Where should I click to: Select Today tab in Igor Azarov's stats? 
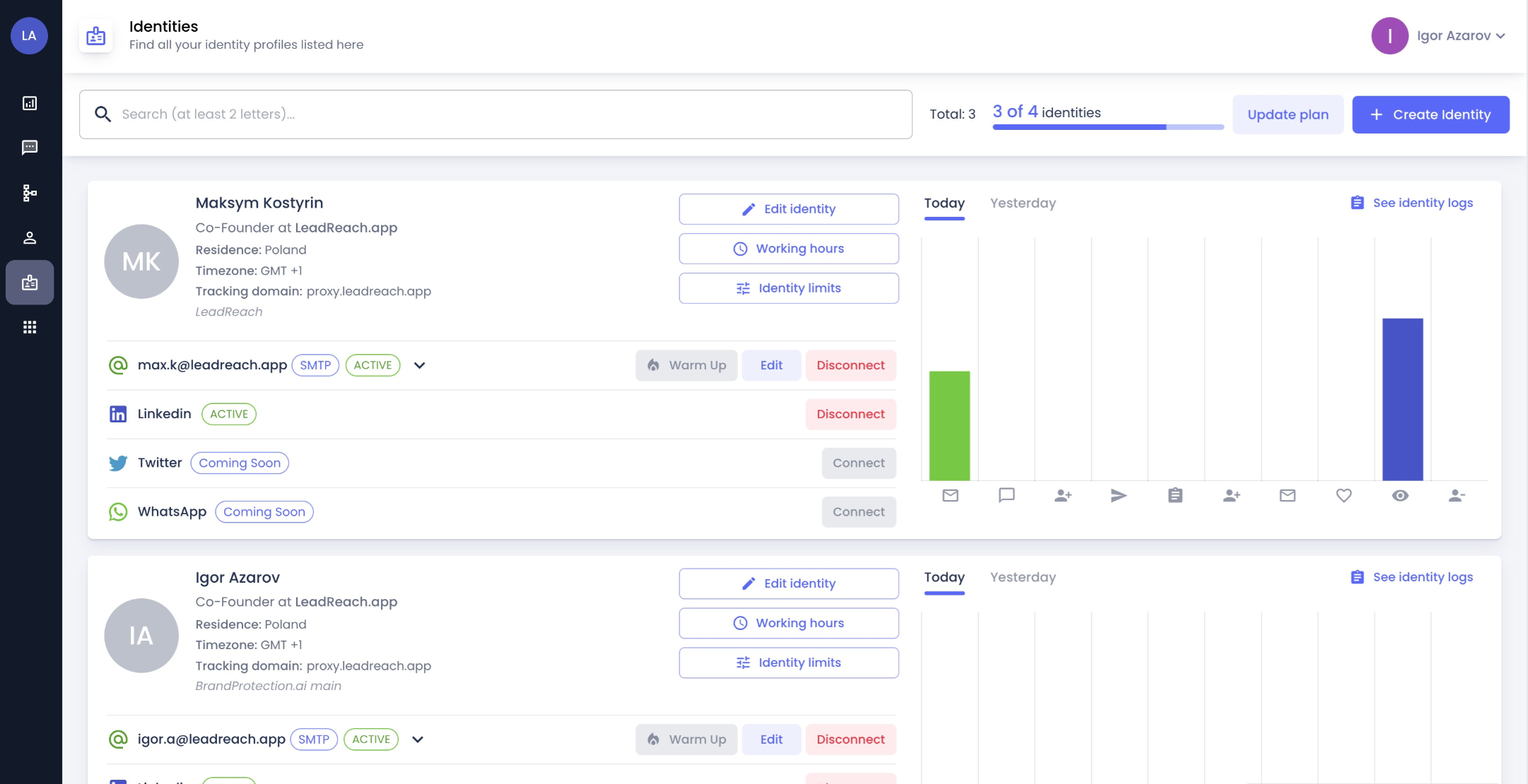944,578
